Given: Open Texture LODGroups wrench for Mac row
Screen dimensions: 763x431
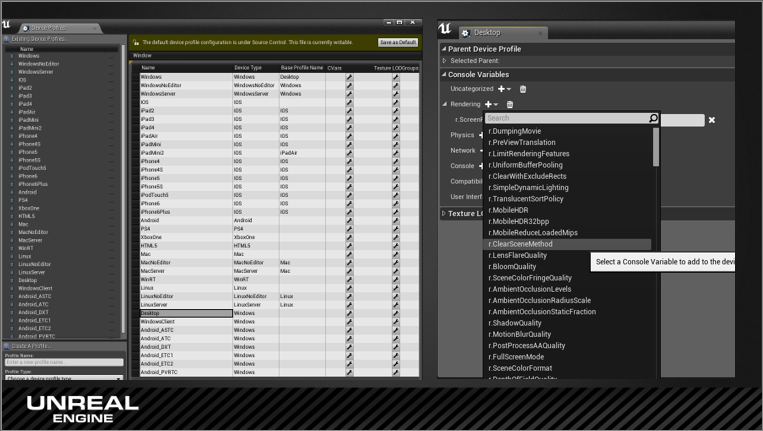Looking at the screenshot, I should pos(396,254).
